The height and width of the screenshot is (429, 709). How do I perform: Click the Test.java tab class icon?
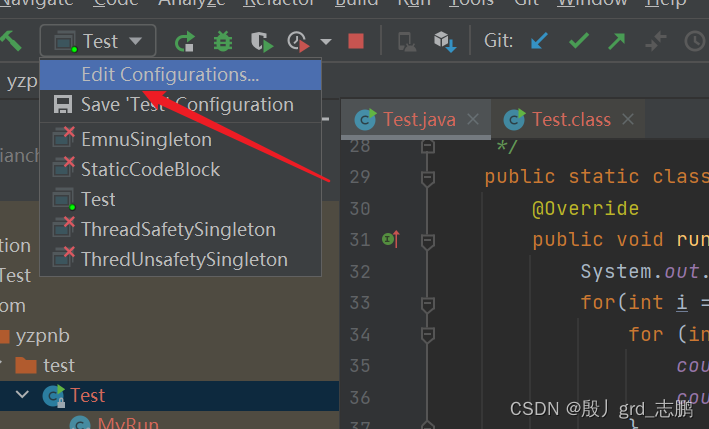click(365, 119)
